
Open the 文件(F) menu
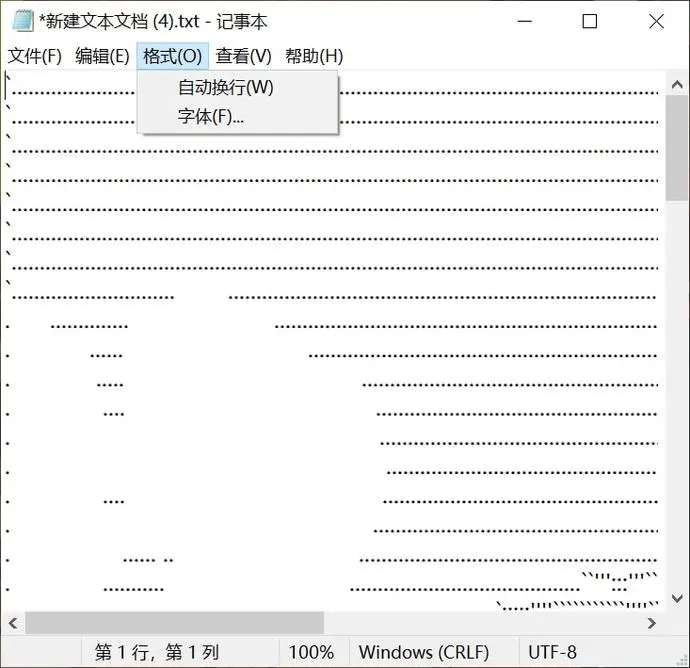tap(35, 56)
